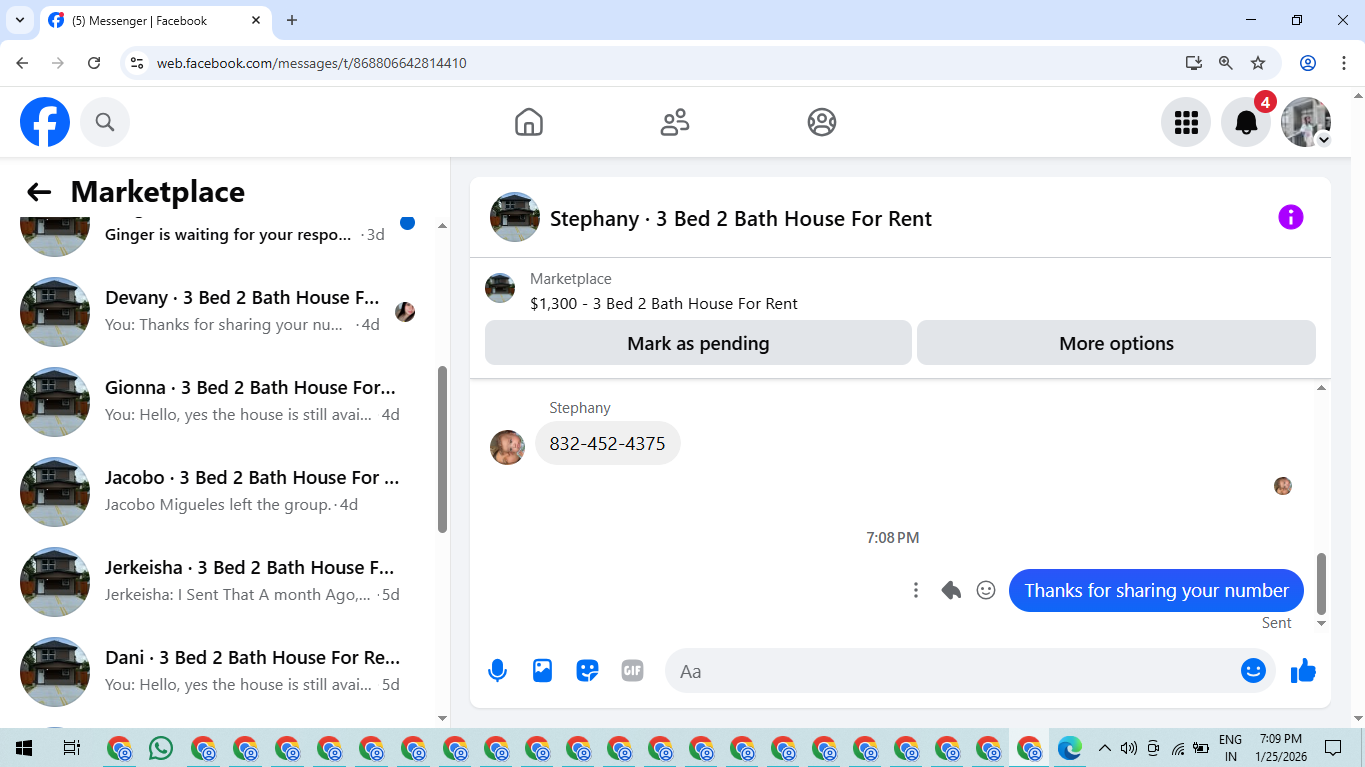The image size is (1365, 767).
Task: Click the conversation list scrollbar thumb
Action: (442, 449)
